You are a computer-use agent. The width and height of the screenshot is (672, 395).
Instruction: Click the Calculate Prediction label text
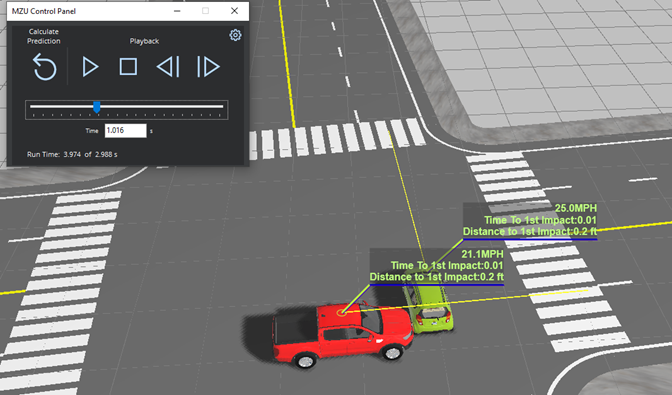(x=44, y=36)
